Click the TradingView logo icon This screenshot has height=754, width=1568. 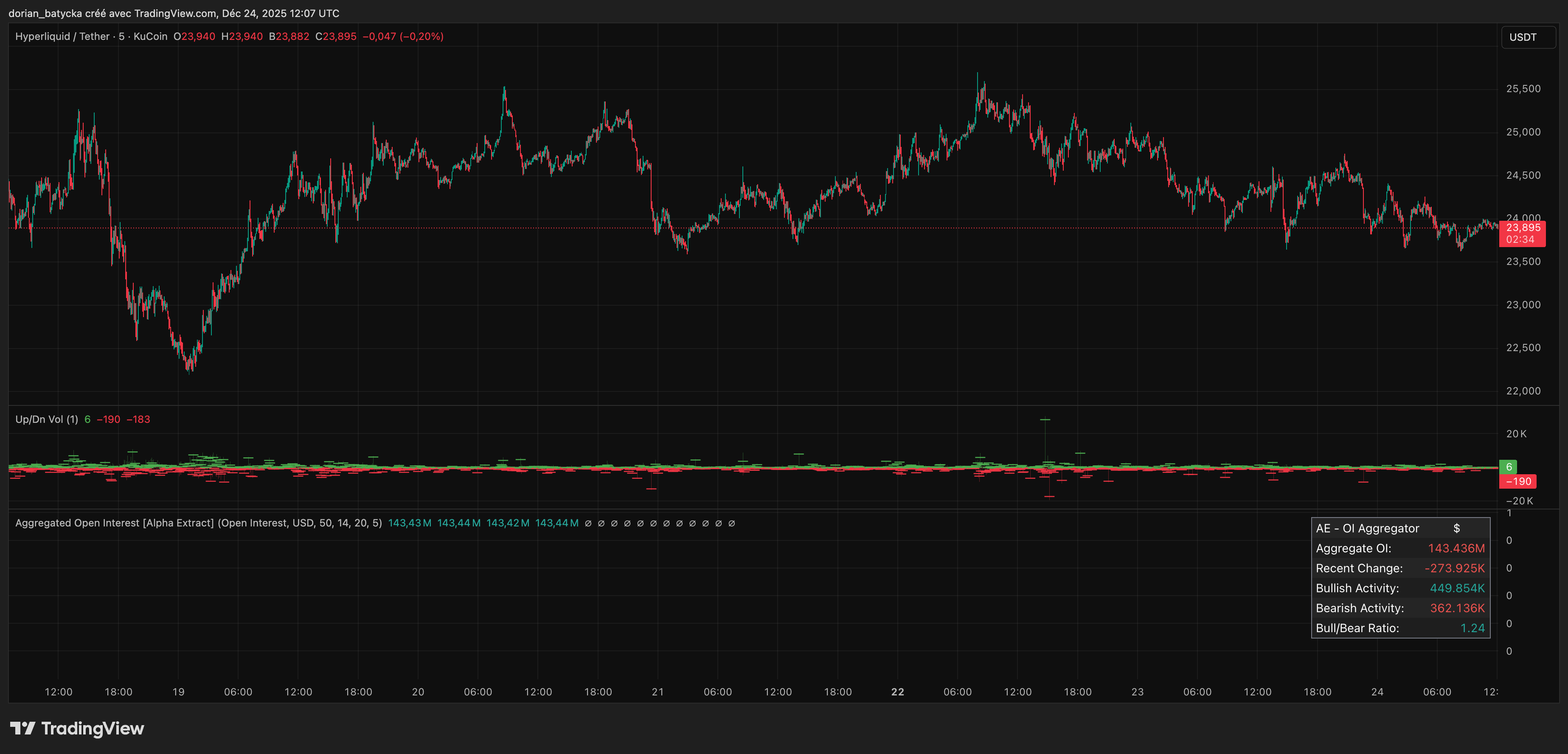click(23, 728)
